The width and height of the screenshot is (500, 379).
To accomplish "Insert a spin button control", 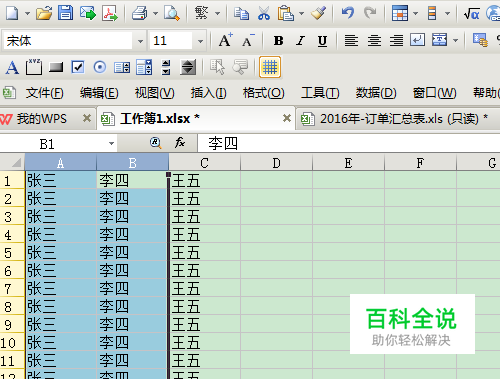I will (x=166, y=67).
